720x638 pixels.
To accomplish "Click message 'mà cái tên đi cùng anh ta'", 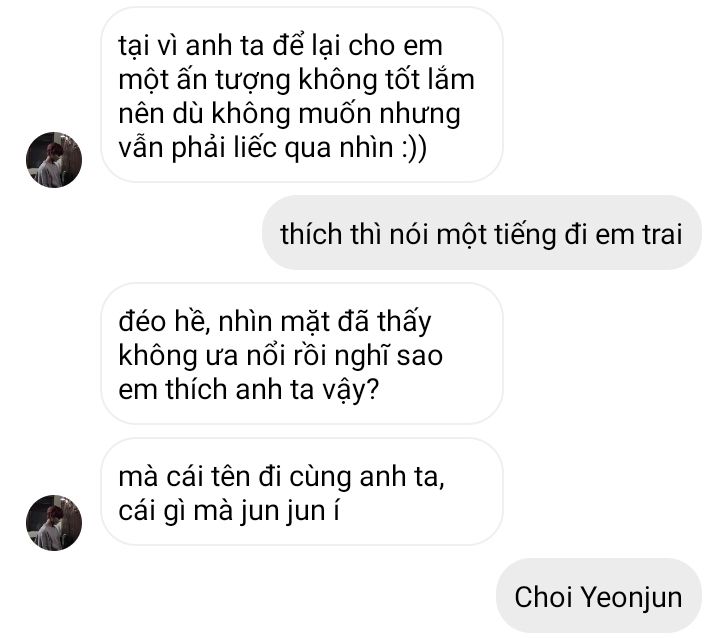I will (x=302, y=492).
